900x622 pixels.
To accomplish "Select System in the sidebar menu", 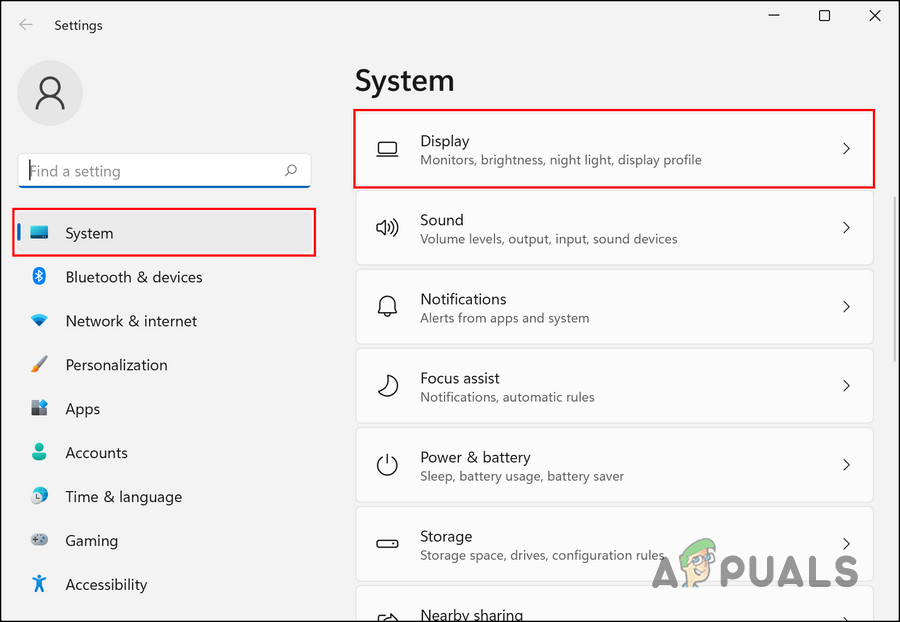I will pyautogui.click(x=89, y=232).
